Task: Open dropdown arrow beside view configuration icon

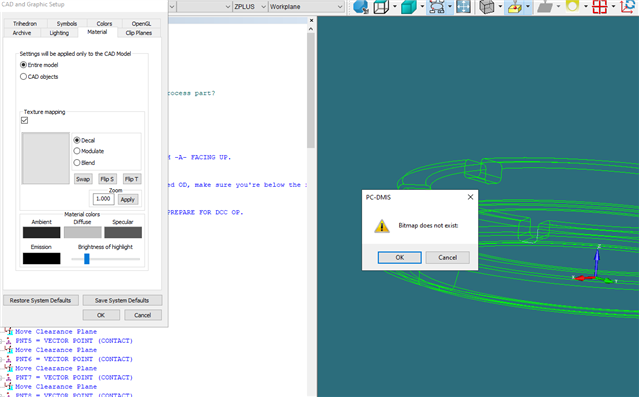Action: point(450,7)
